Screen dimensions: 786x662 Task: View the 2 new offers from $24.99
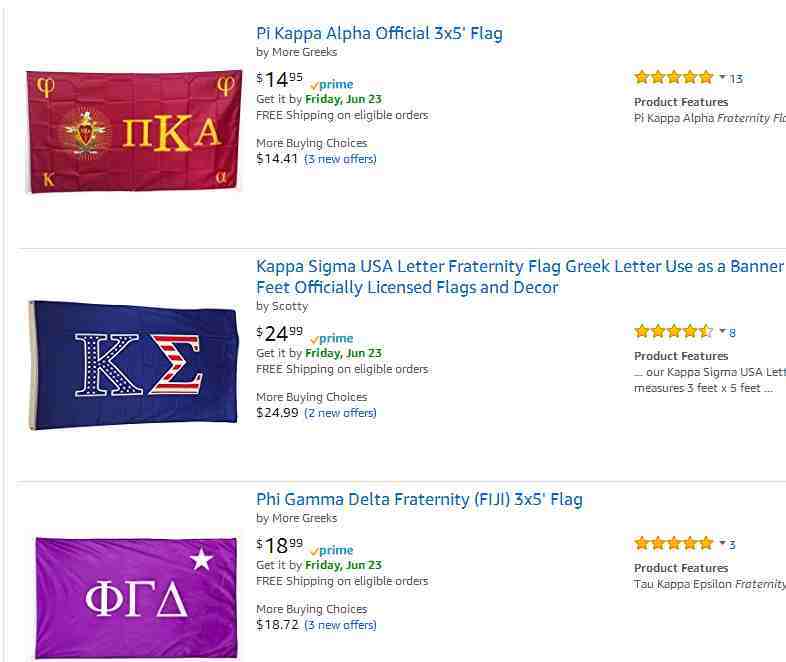pyautogui.click(x=340, y=413)
